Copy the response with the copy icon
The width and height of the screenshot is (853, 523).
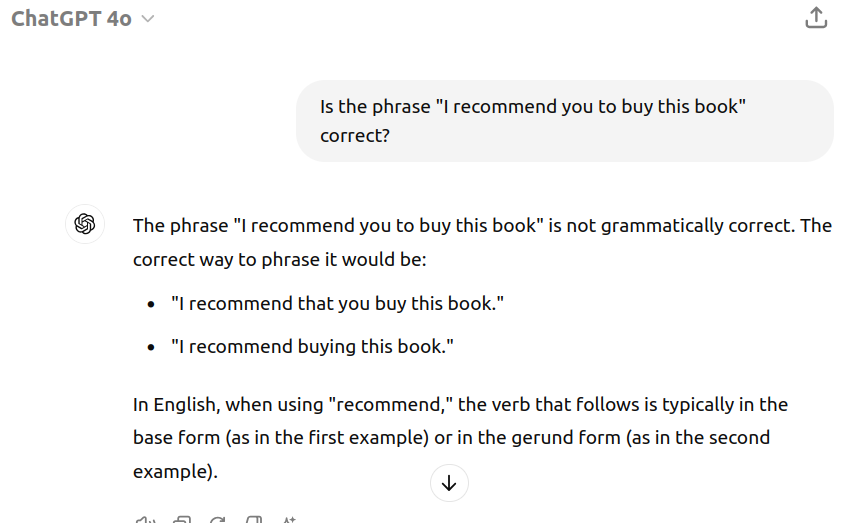pos(182,520)
